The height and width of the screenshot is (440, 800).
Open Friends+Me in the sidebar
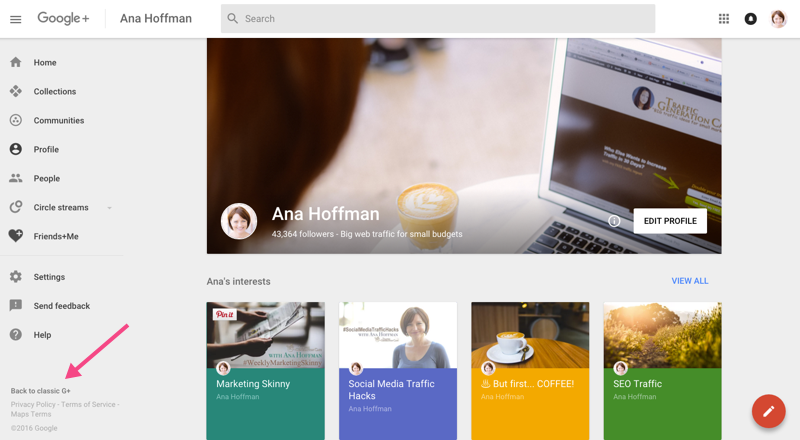[x=56, y=236]
